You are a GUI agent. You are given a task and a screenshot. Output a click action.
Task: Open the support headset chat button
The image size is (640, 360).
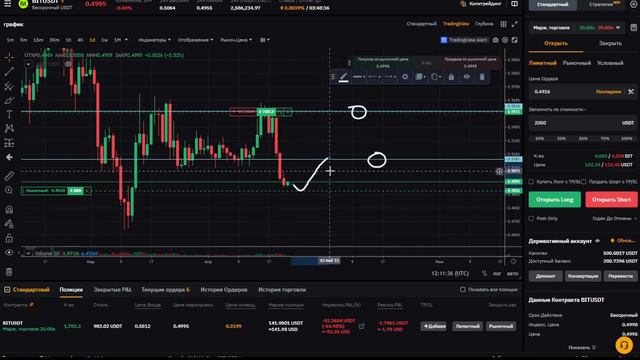tap(624, 345)
